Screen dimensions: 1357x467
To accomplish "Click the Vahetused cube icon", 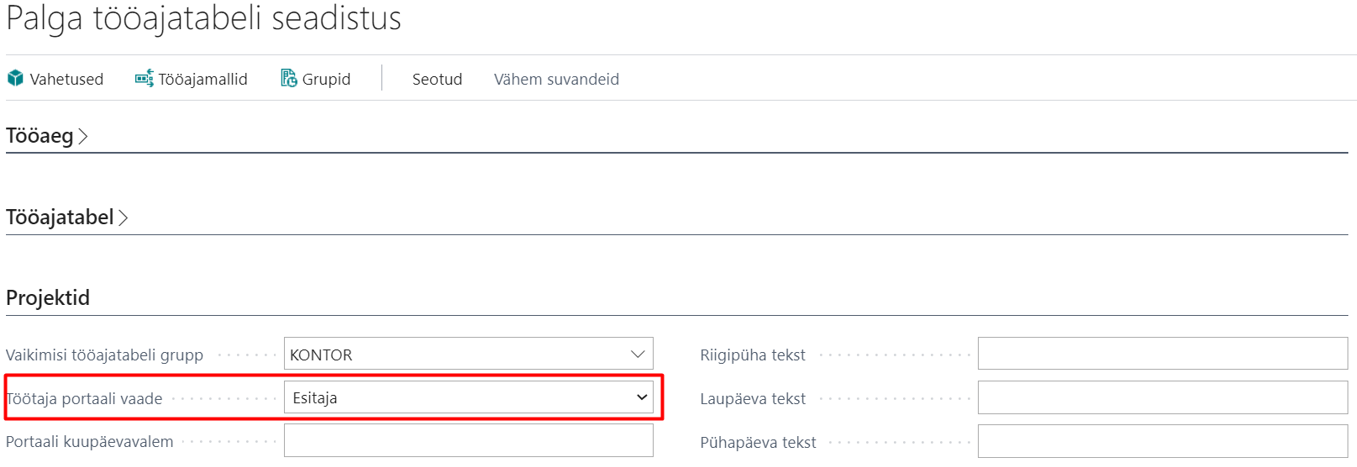I will click(15, 78).
